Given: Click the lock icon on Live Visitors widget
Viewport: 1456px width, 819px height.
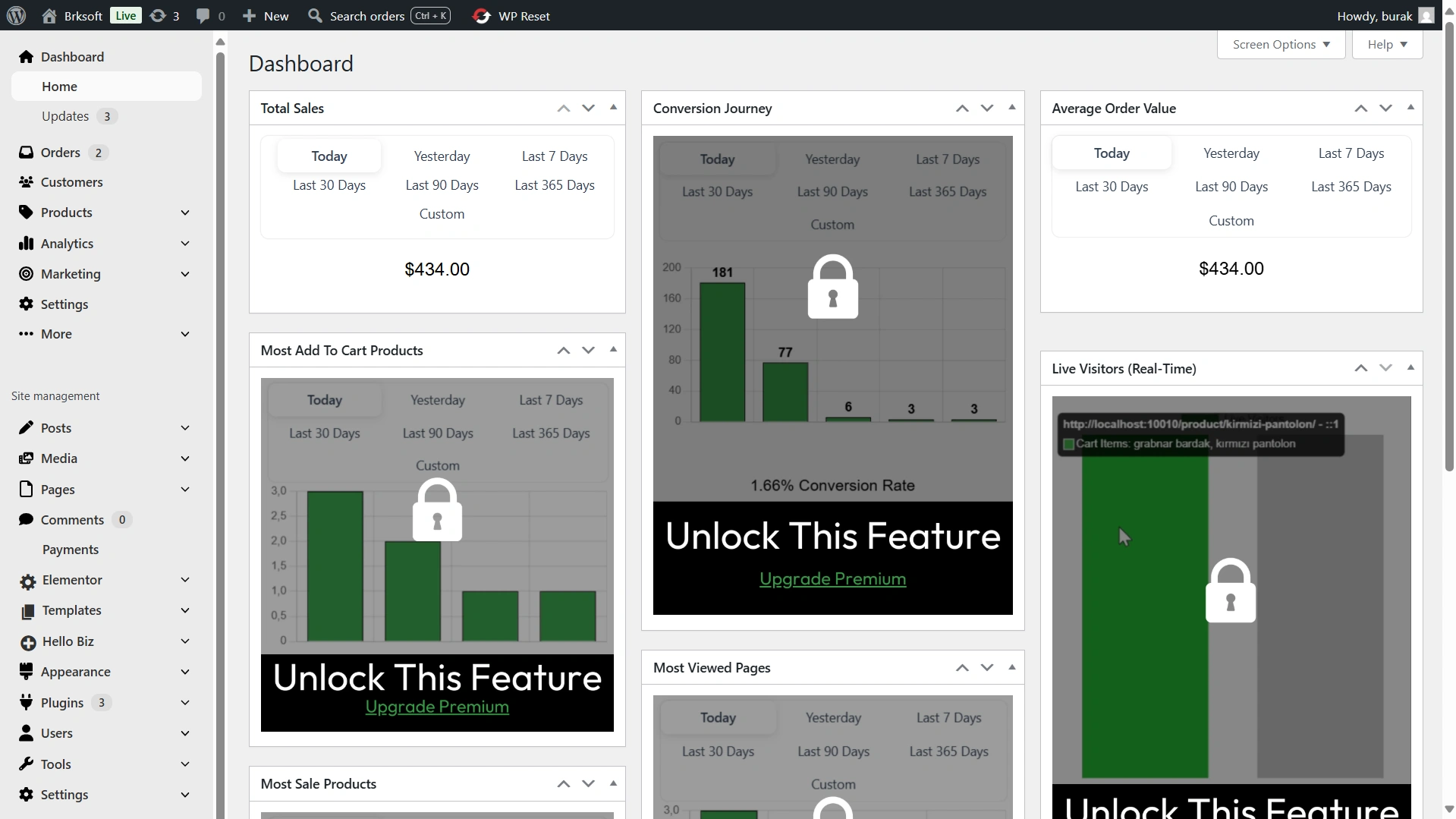Looking at the screenshot, I should (1230, 591).
